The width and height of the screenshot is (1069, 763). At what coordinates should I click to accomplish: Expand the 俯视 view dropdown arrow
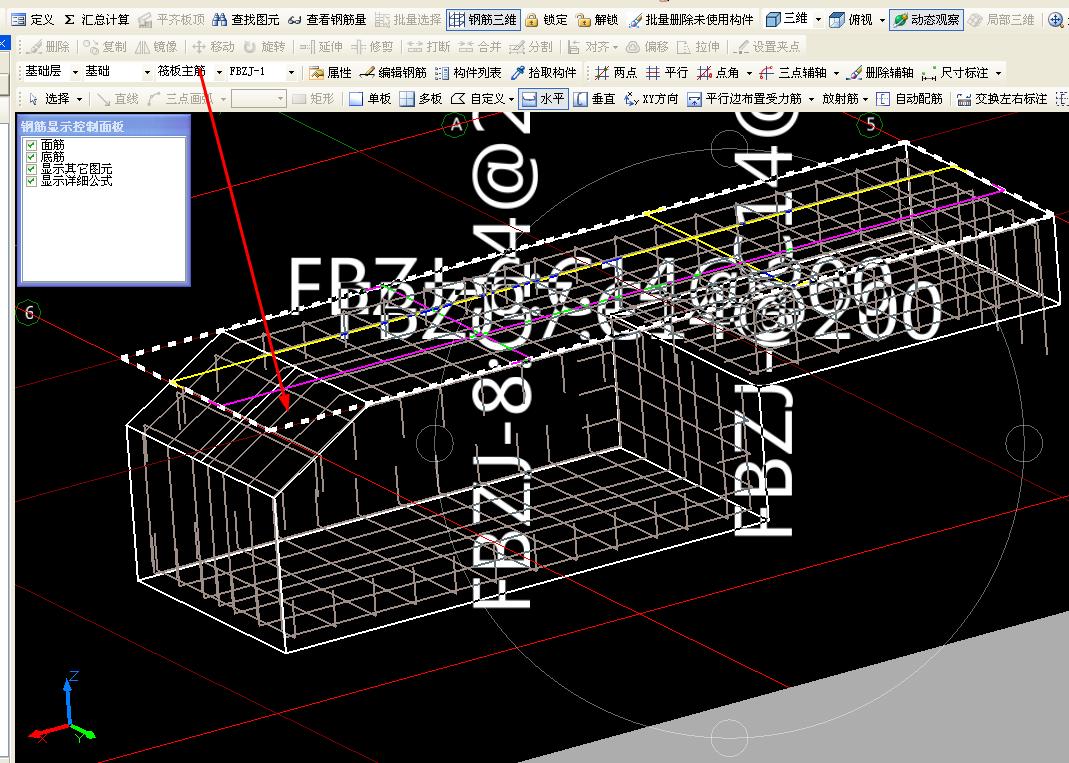pyautogui.click(x=882, y=20)
